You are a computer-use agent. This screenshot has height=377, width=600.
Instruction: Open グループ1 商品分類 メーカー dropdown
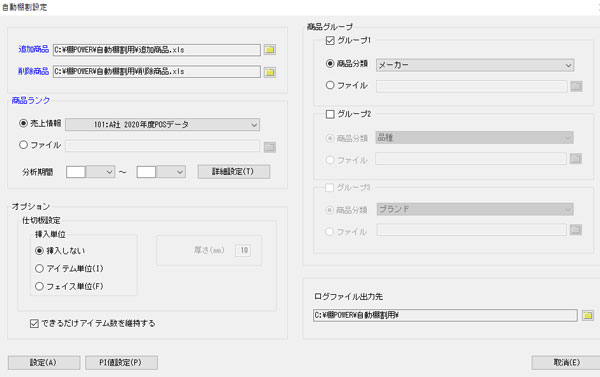point(475,65)
